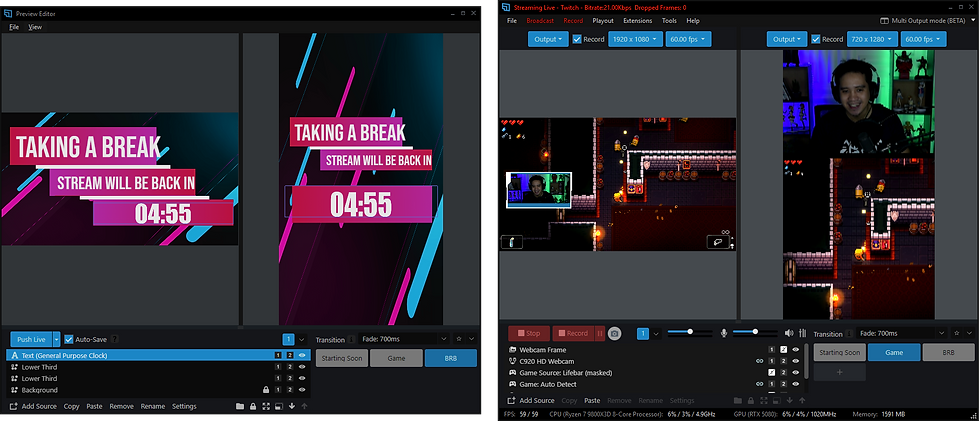This screenshot has width=980, height=421.
Task: Open the Extensions menu
Action: click(638, 21)
